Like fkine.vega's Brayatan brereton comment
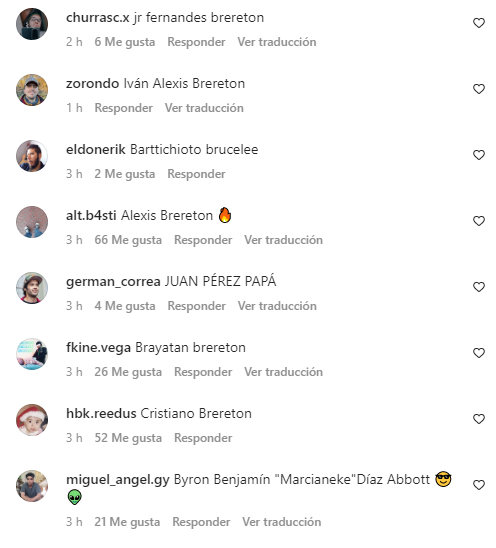This screenshot has width=496, height=548. [x=479, y=353]
